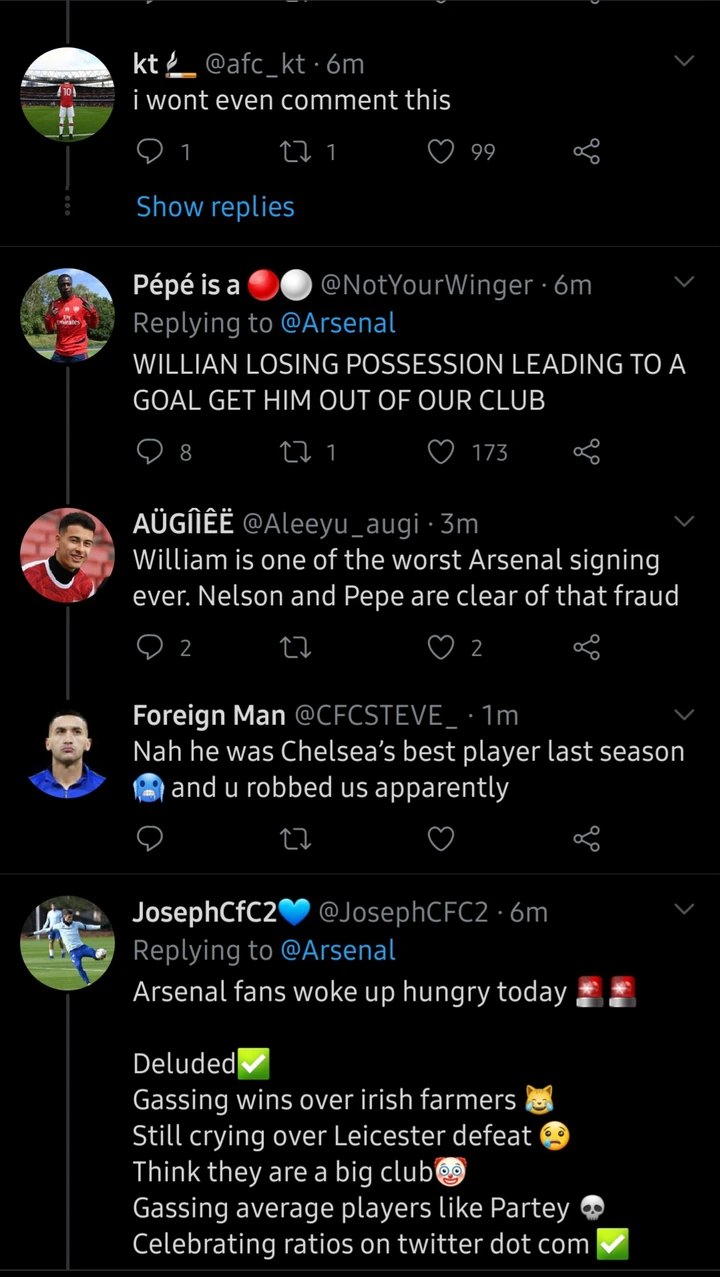Like the tweet by kt
This screenshot has height=1277, width=720.
pos(441,152)
